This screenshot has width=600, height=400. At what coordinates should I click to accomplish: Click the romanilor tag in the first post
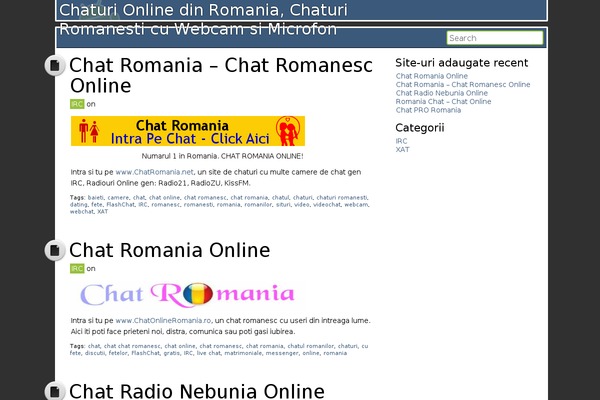coord(258,205)
